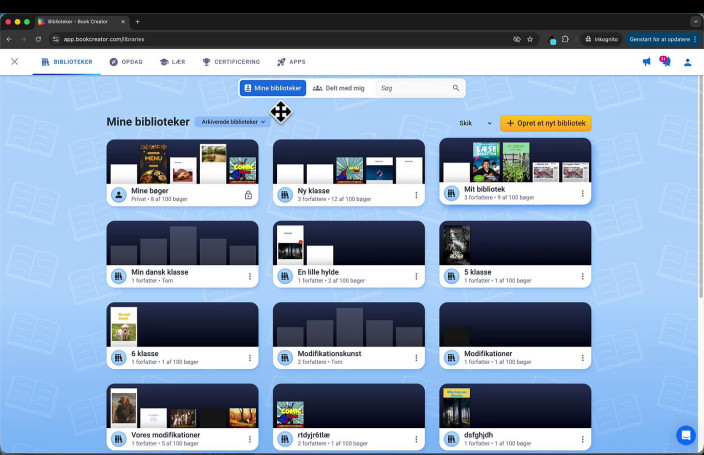
Task: Open the chat notifications icon
Action: click(665, 62)
